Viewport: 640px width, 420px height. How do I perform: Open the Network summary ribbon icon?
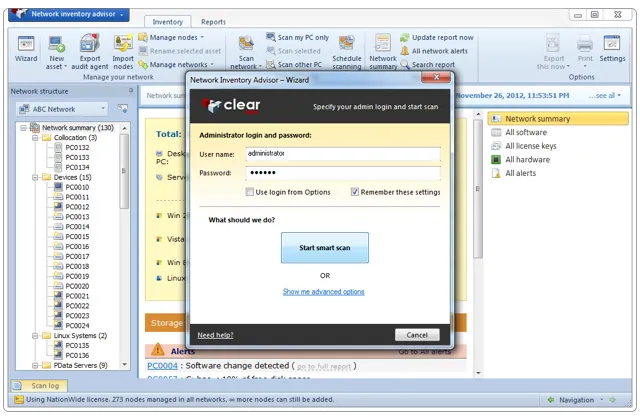383,43
